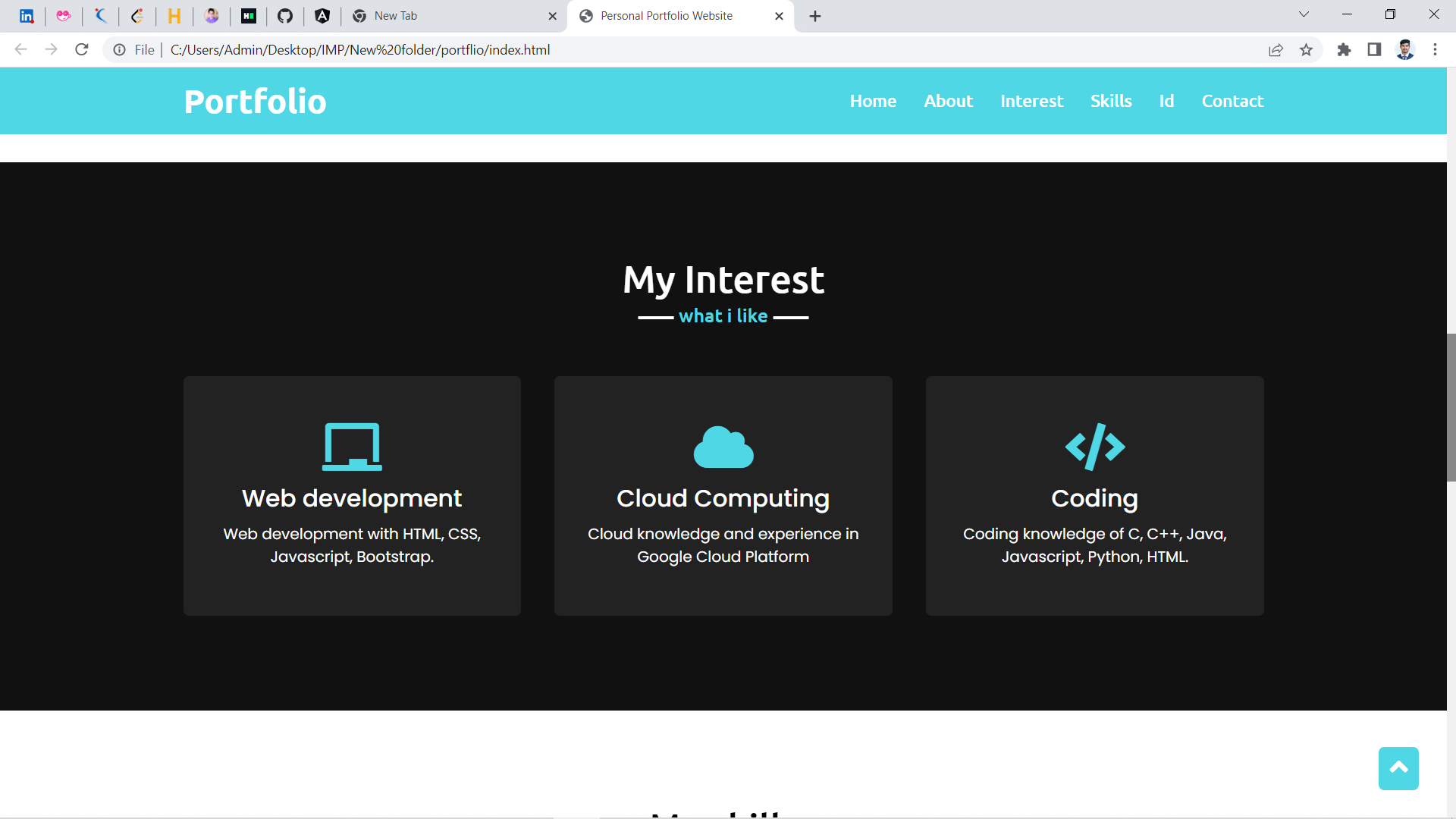Click the Id navigation link
This screenshot has width=1456, height=819.
[1166, 101]
